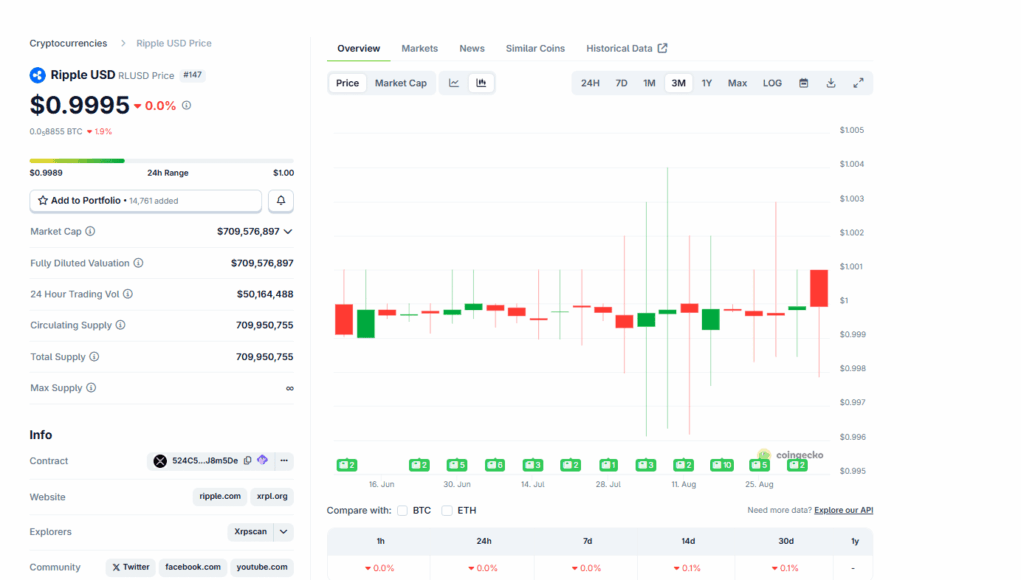Set the chart range to 7D
Viewport: 1021px width, 580px height.
pyautogui.click(x=621, y=83)
